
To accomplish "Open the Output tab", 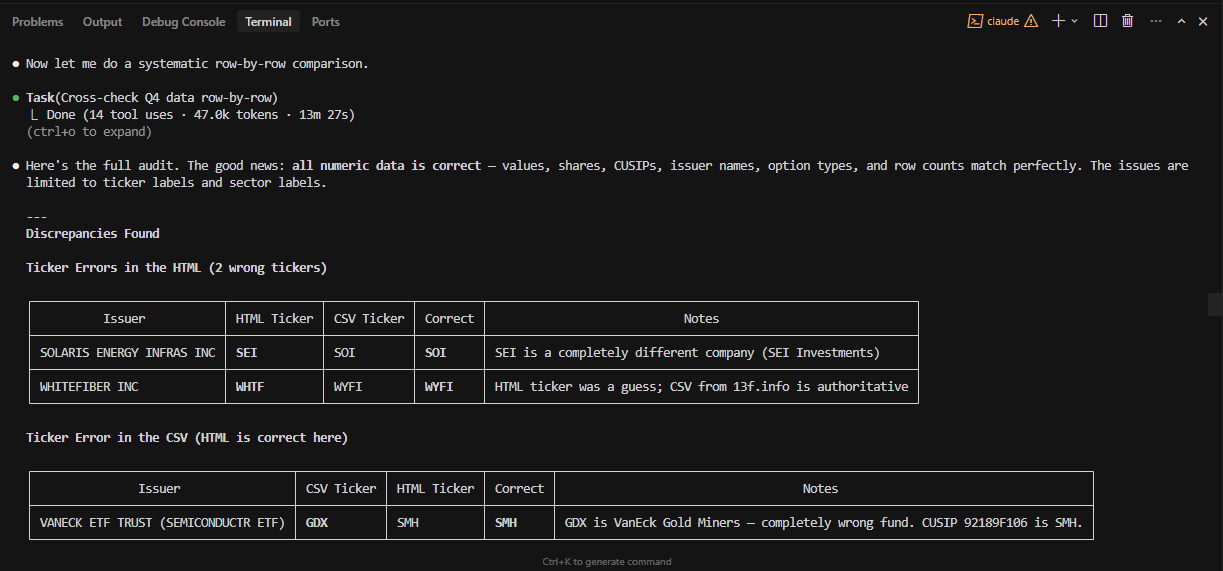I will [x=102, y=21].
